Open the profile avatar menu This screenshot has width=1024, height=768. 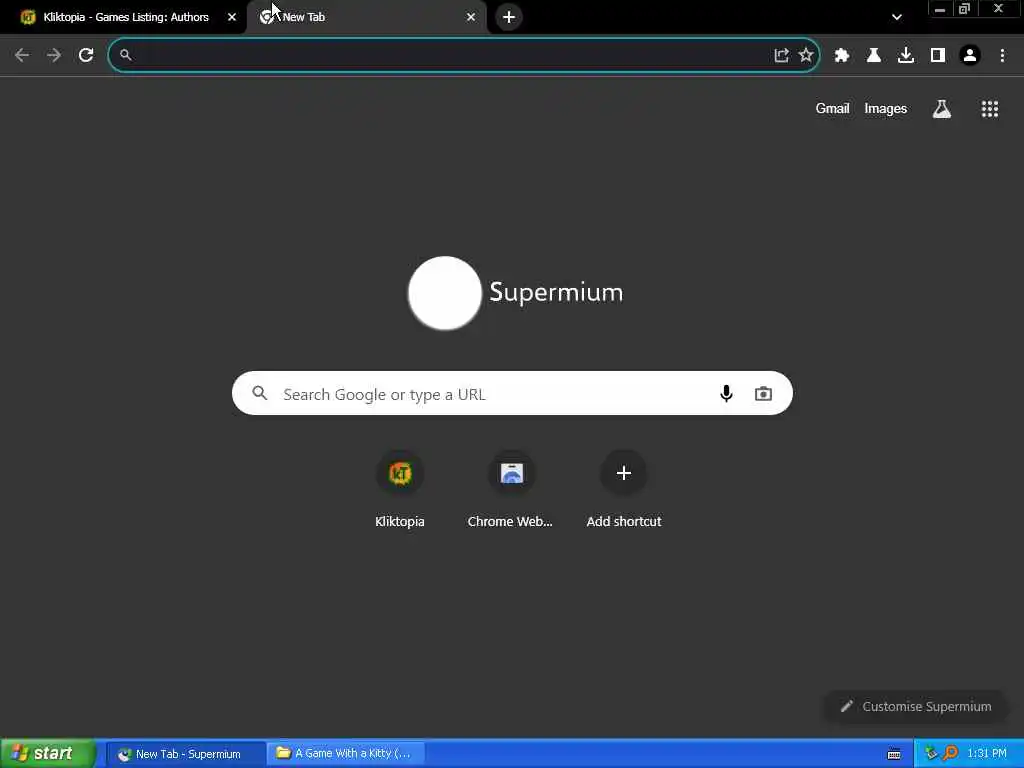[x=970, y=55]
